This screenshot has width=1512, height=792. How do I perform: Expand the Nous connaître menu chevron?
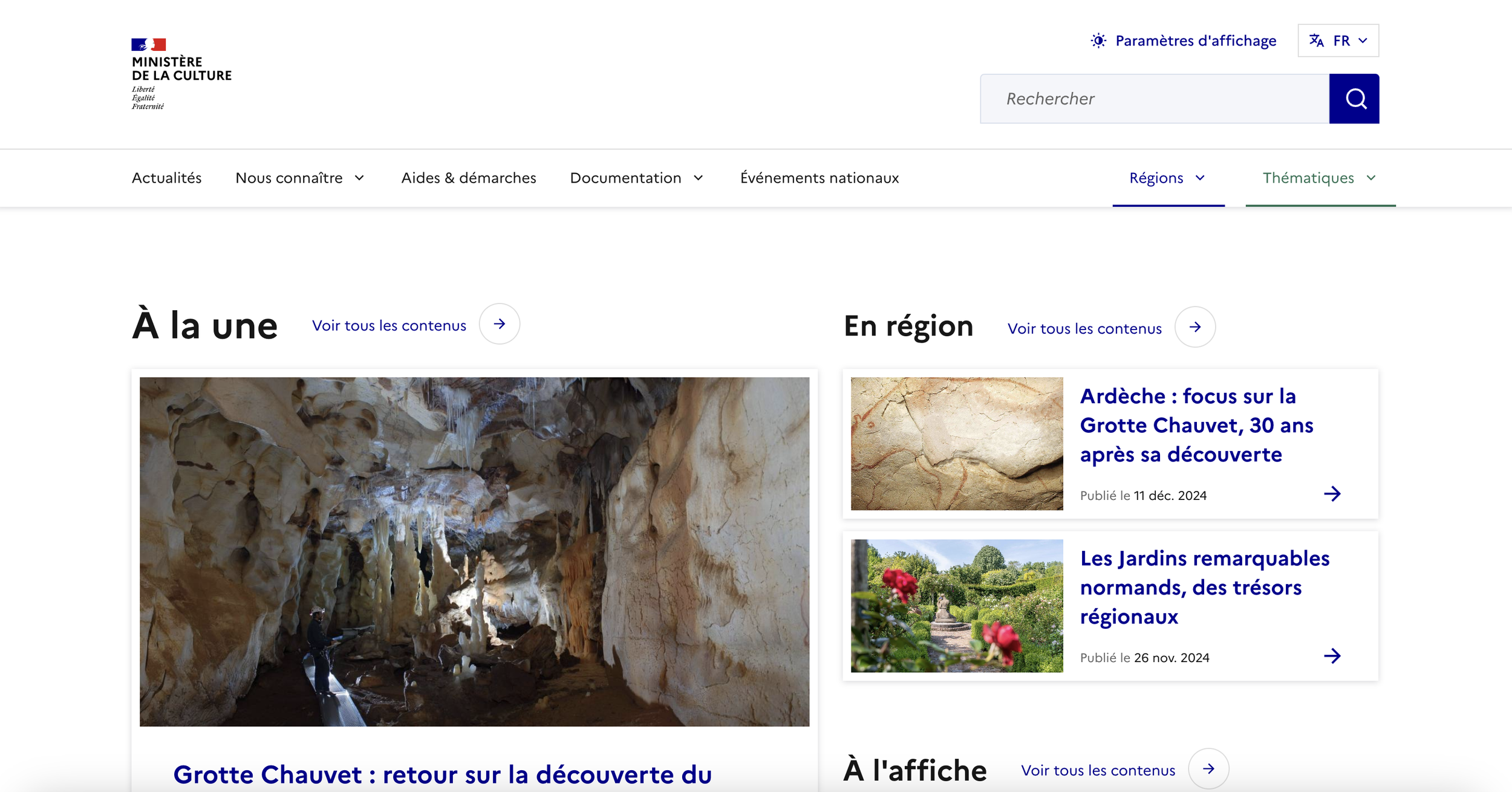(x=359, y=178)
